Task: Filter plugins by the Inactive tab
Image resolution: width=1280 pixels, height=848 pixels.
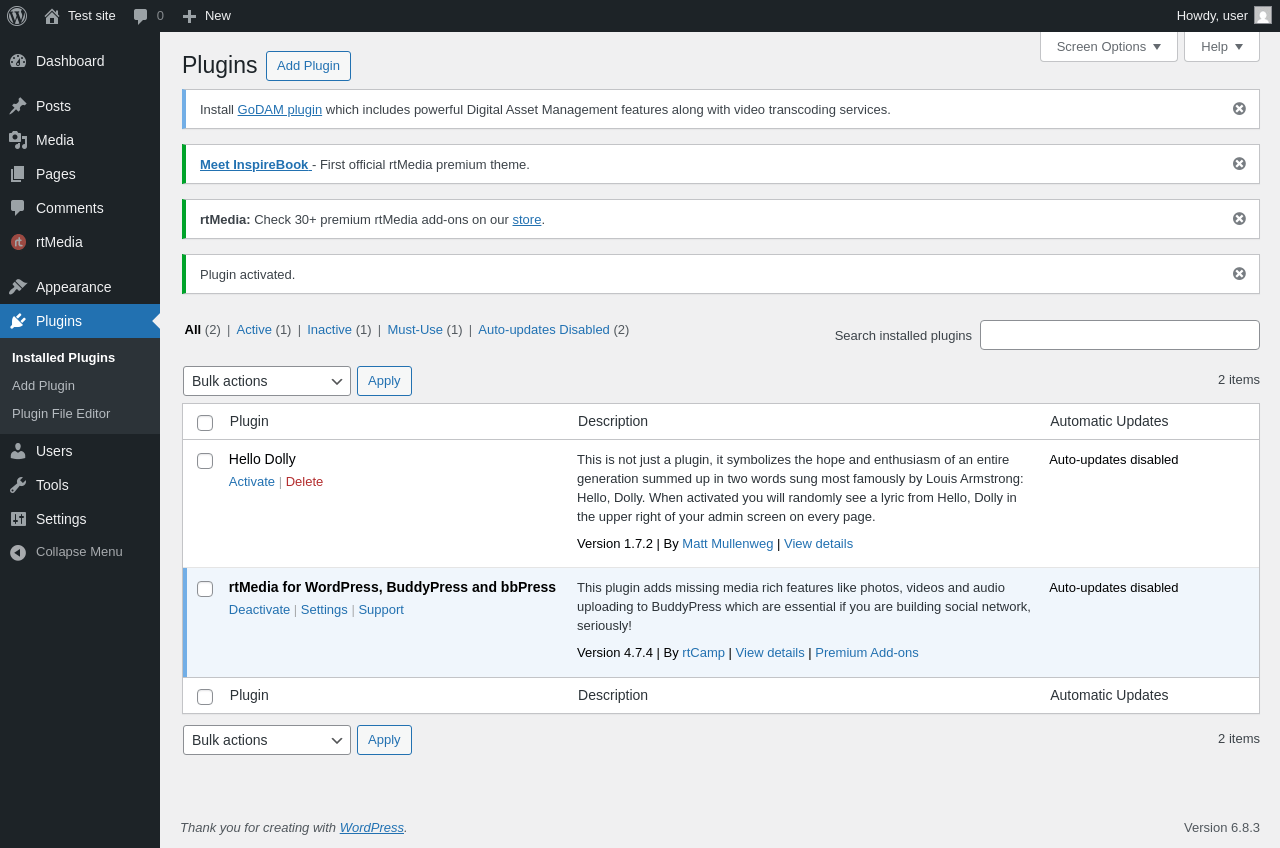Action: click(329, 330)
